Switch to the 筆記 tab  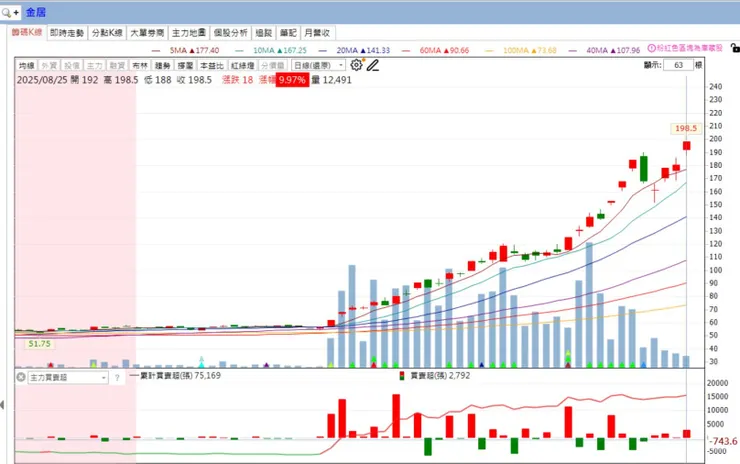288,33
